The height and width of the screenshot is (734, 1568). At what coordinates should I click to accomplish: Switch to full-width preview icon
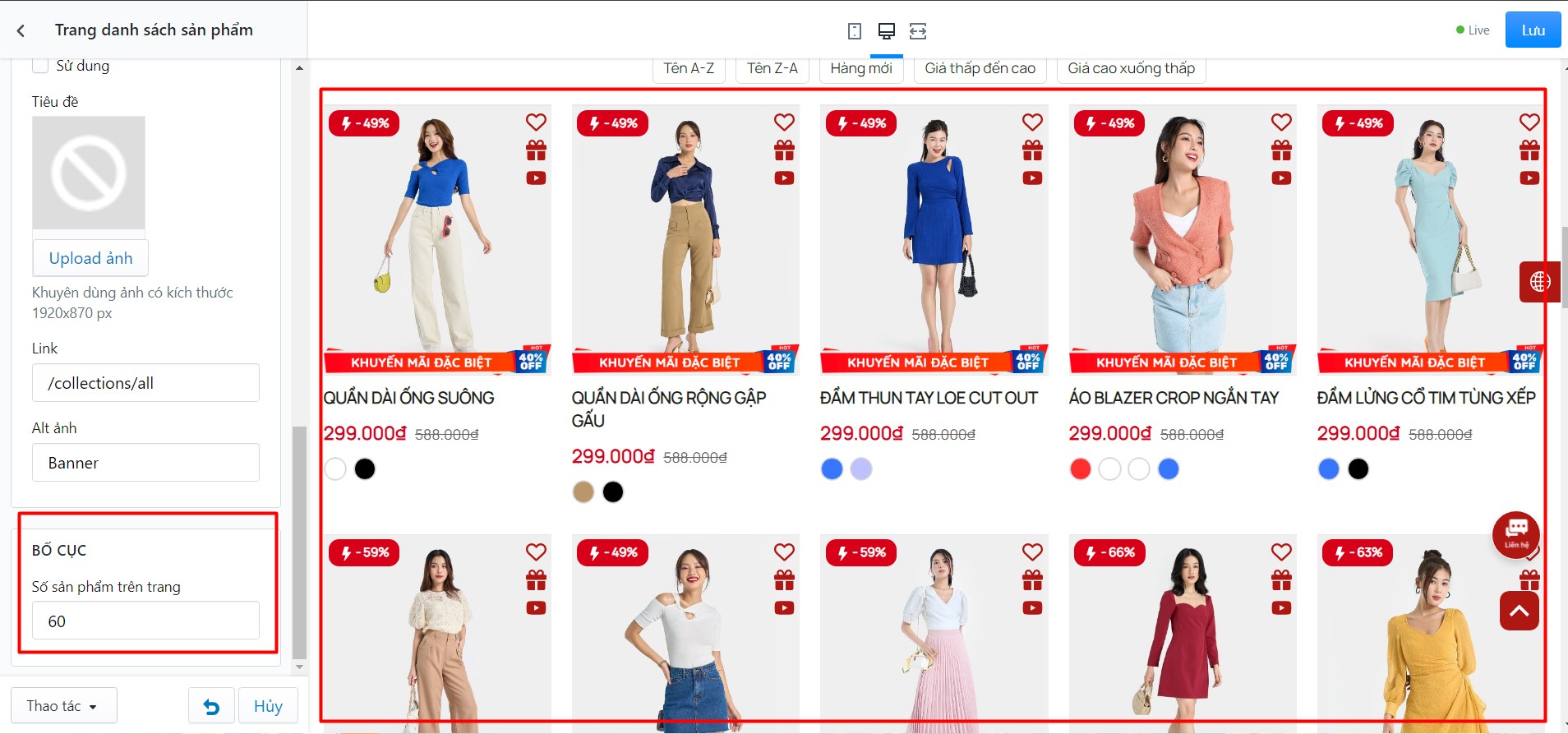(918, 31)
